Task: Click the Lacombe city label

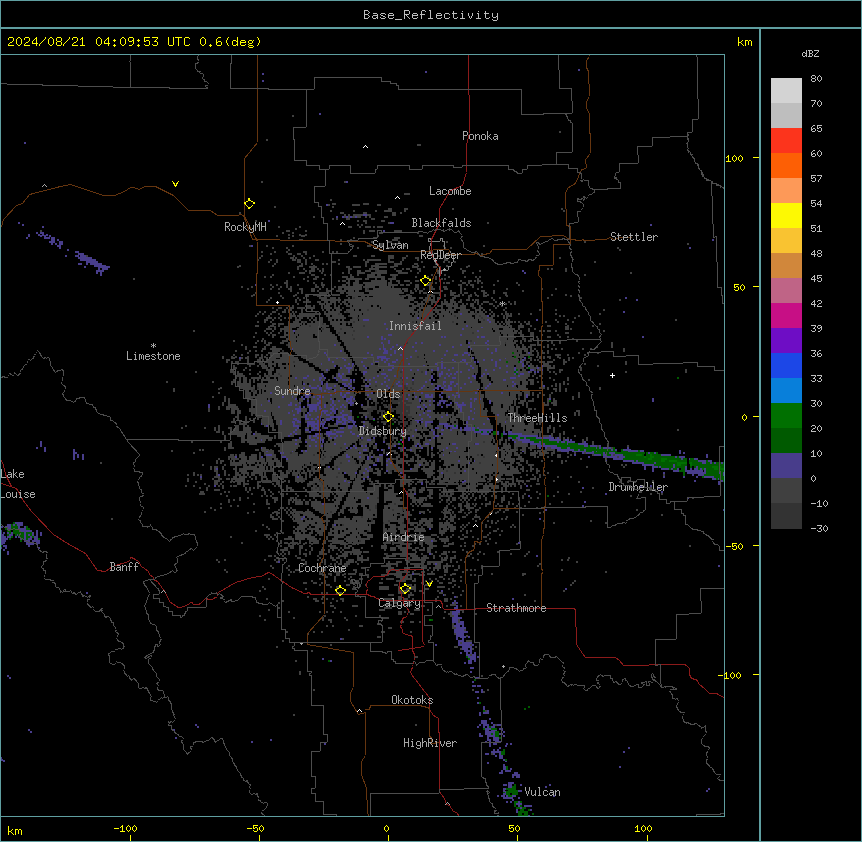Action: click(450, 191)
